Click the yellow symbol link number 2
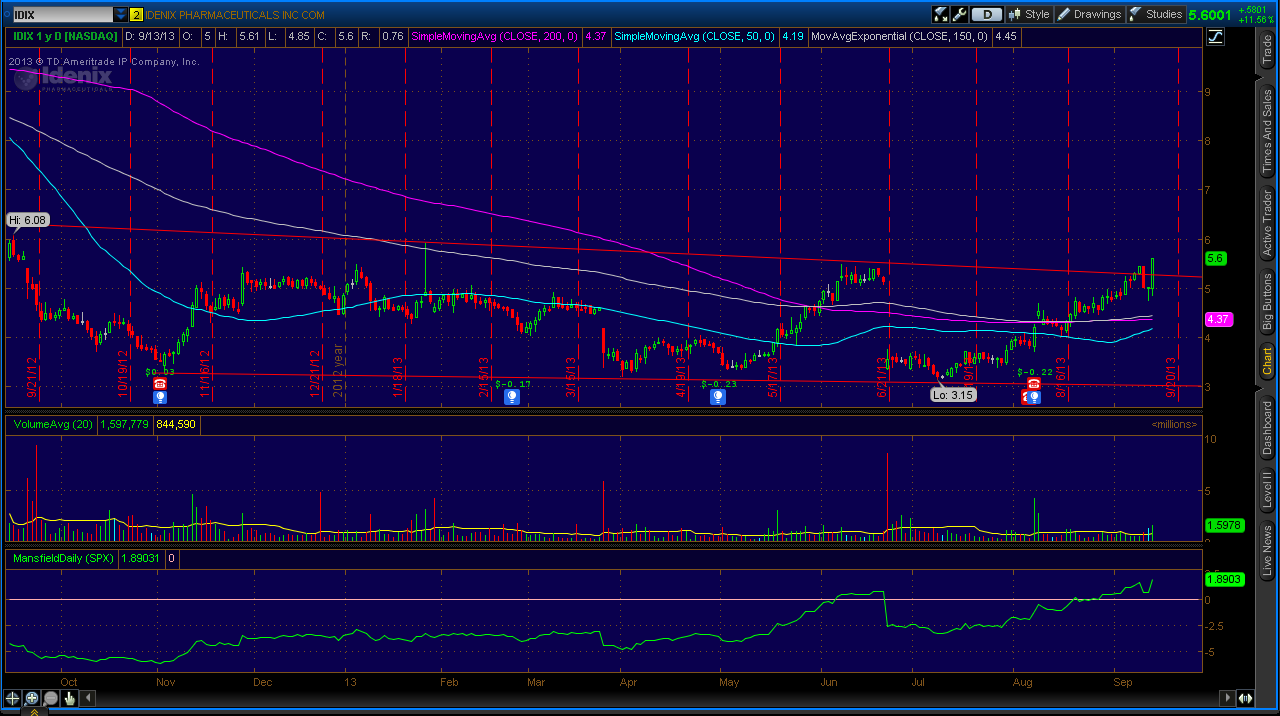The image size is (1280, 716). point(137,15)
